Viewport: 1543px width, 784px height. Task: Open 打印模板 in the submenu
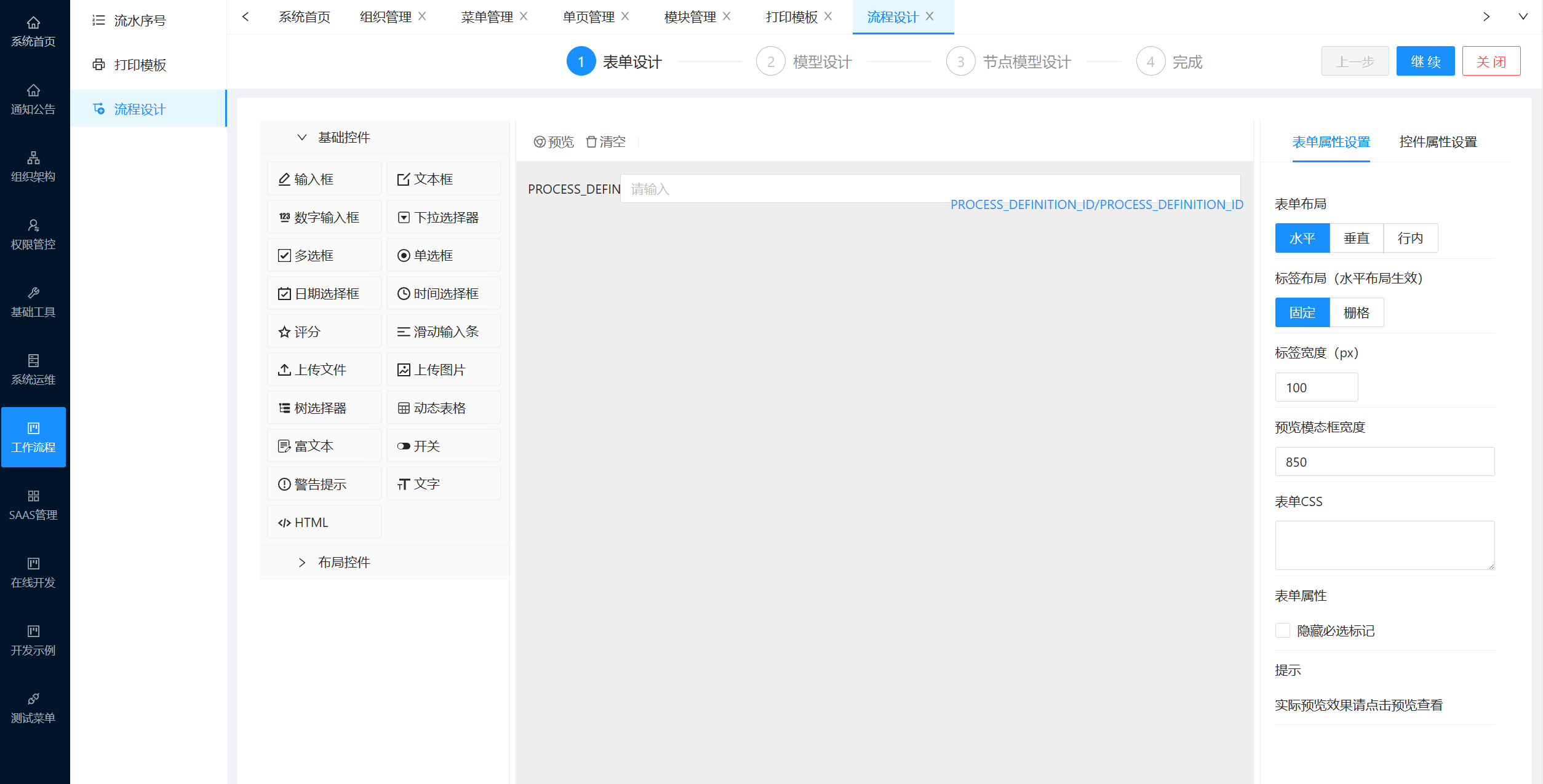(x=148, y=65)
